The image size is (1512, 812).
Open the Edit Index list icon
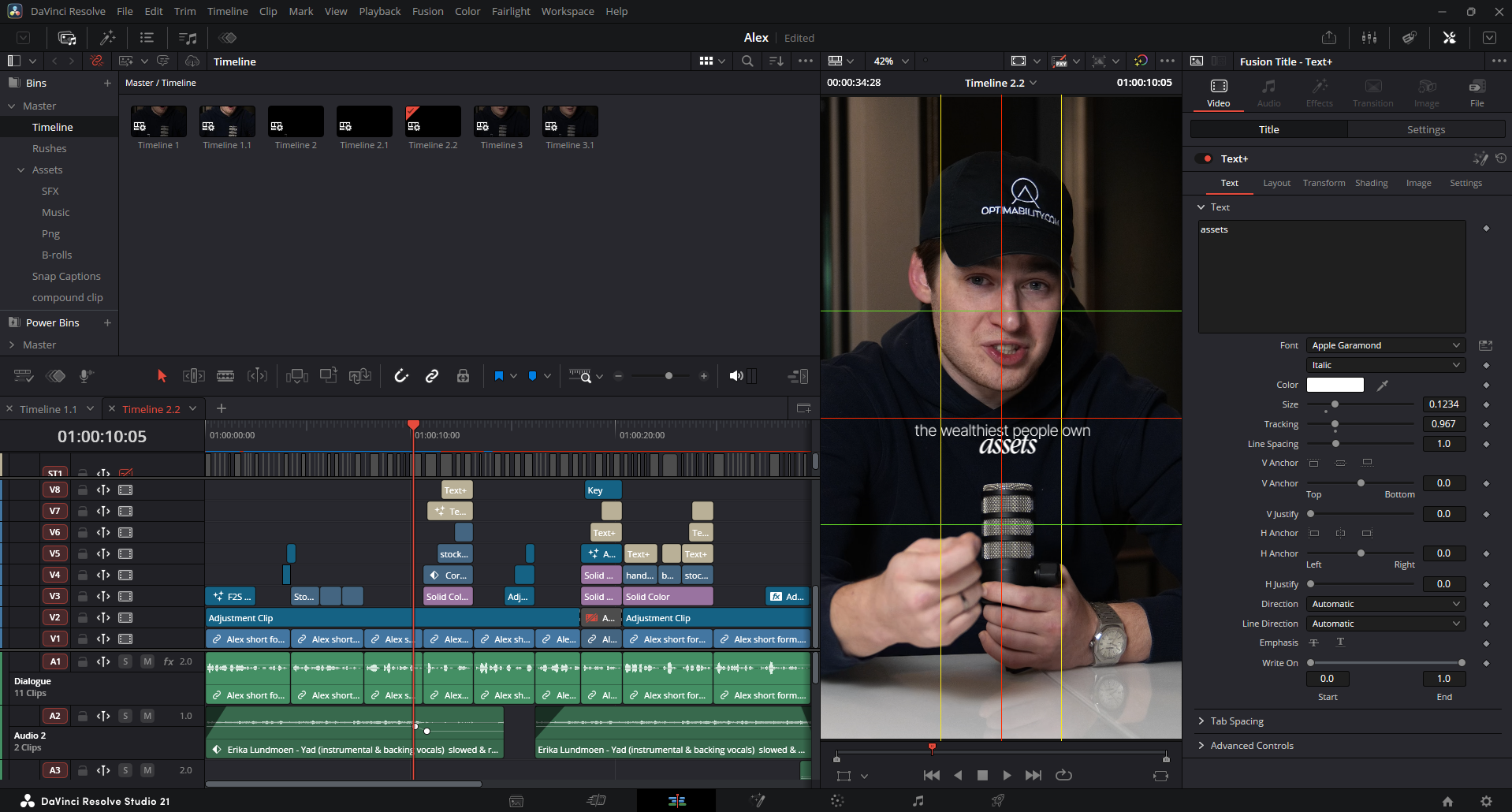point(147,38)
